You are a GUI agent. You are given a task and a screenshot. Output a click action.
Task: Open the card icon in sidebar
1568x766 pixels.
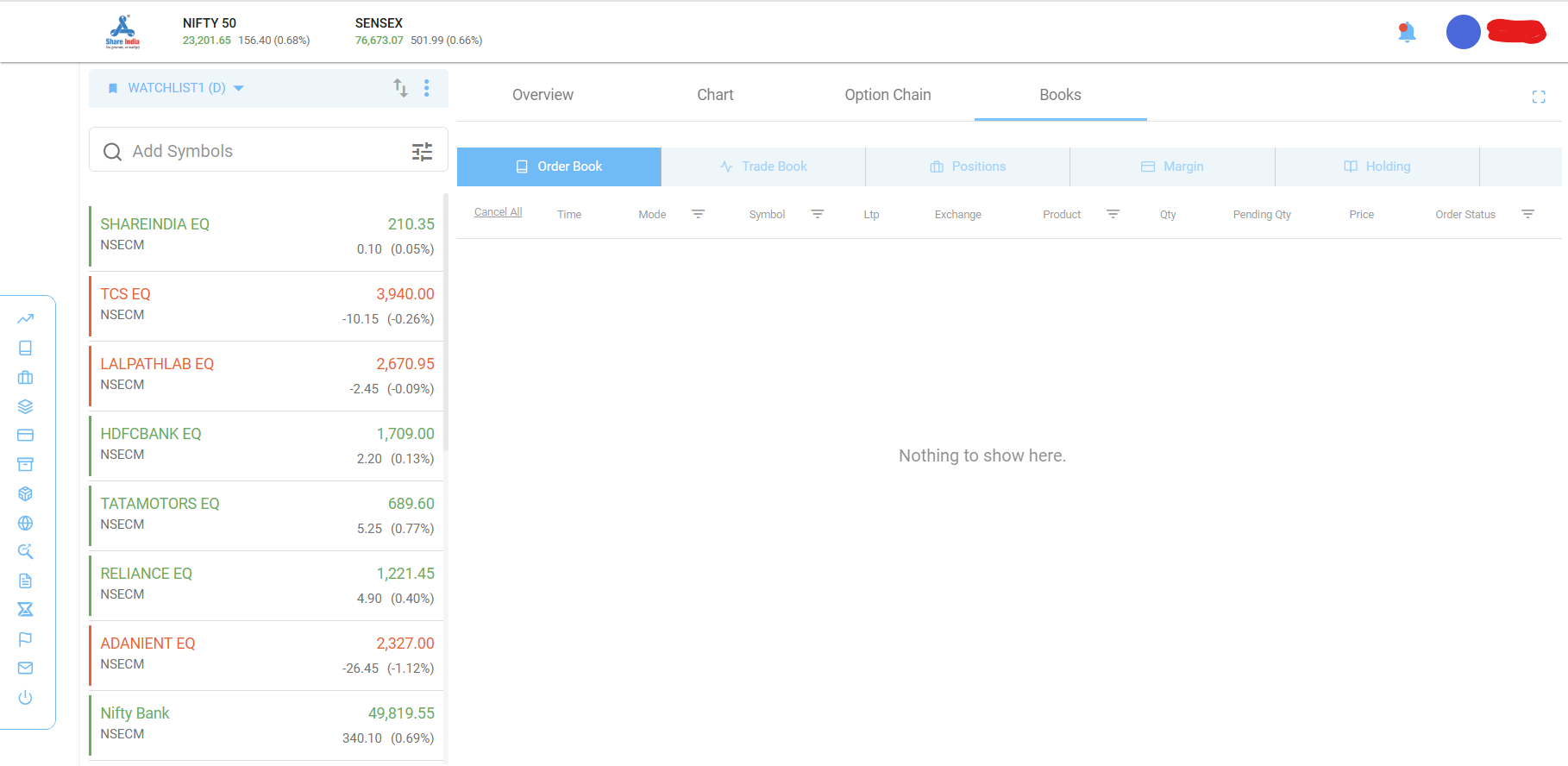[x=25, y=436]
